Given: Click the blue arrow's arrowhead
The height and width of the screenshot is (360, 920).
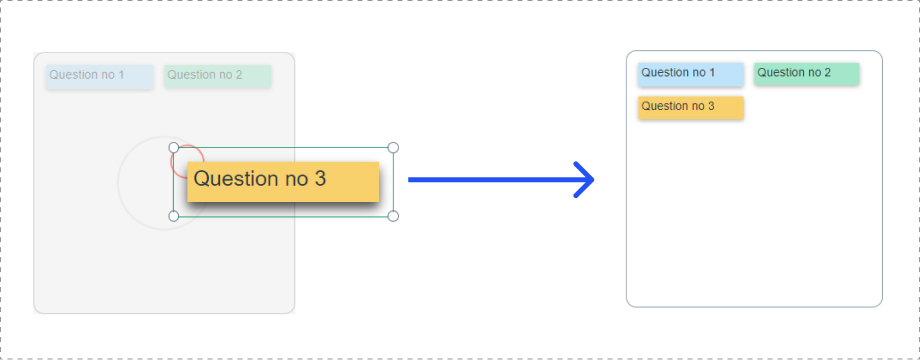Looking at the screenshot, I should [584, 179].
